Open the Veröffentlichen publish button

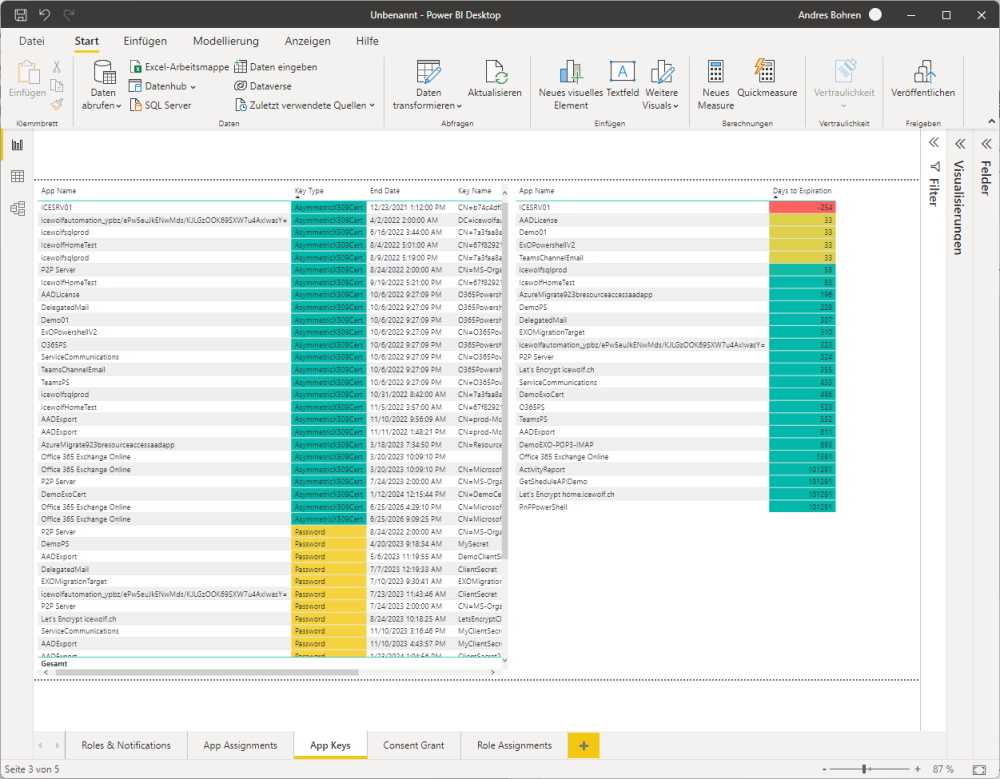pyautogui.click(x=923, y=80)
